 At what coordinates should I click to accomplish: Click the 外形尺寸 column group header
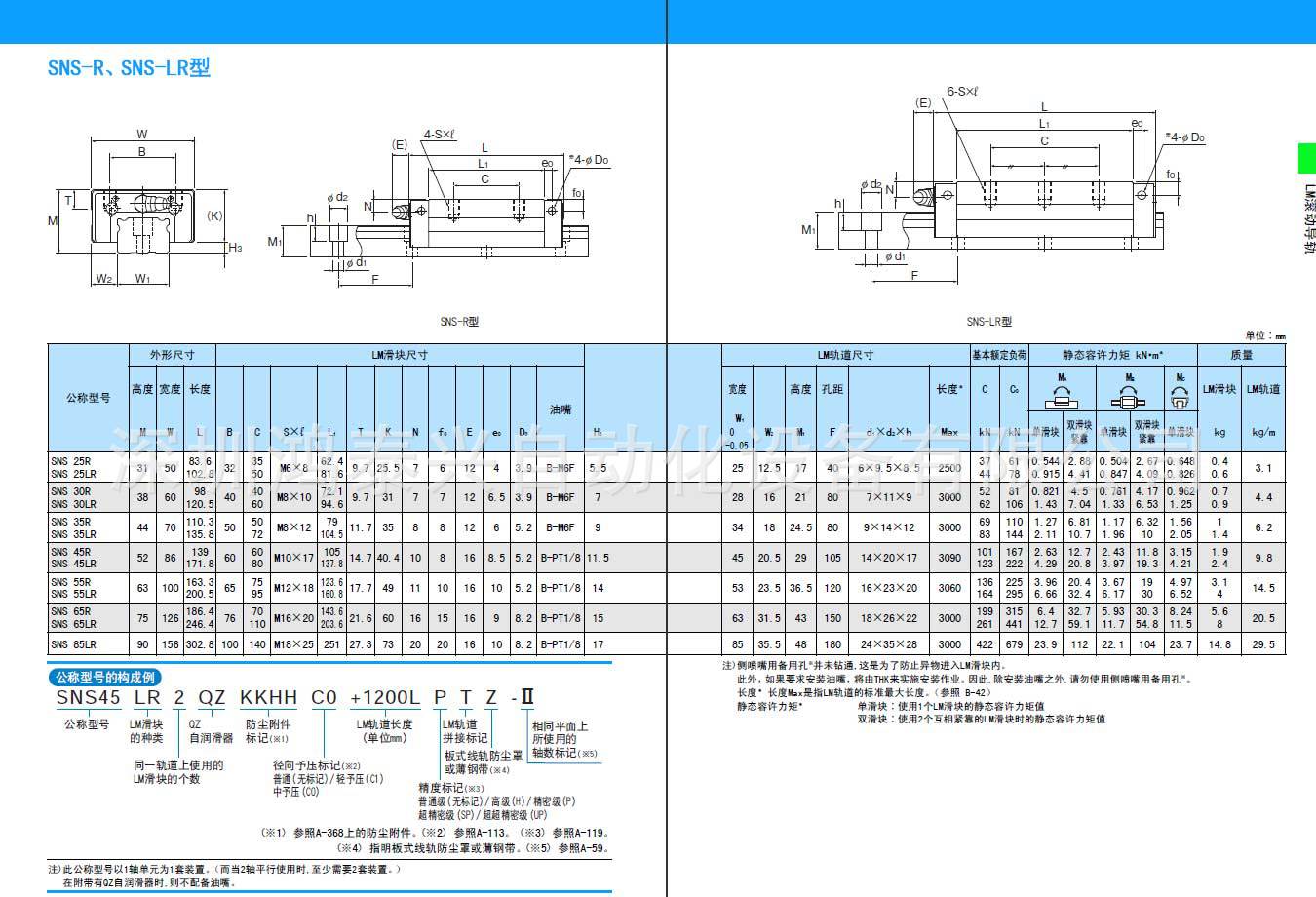coord(172,355)
